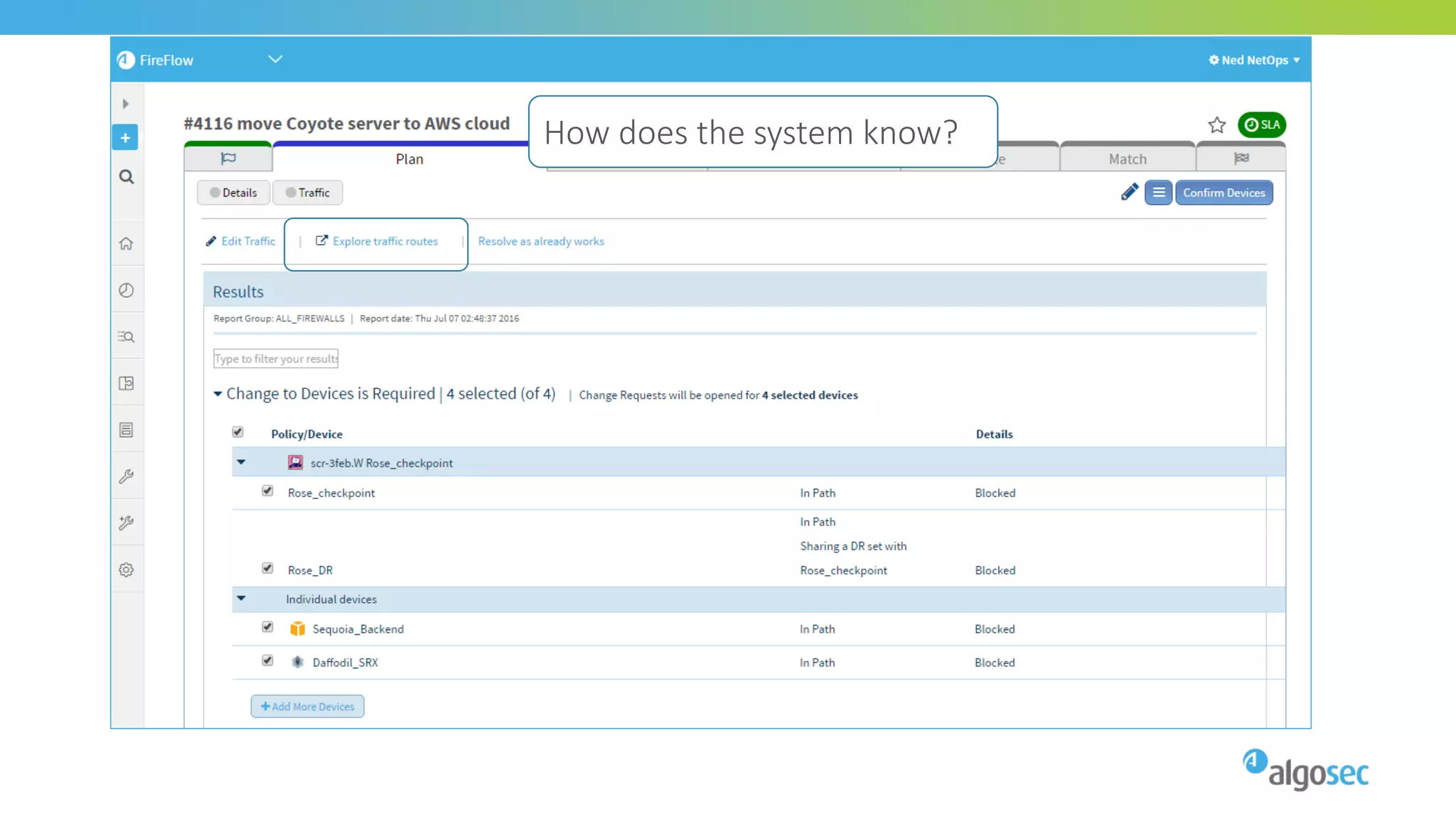Screen dimensions: 1456x819
Task: Click the green SLA badge
Action: (x=1262, y=125)
